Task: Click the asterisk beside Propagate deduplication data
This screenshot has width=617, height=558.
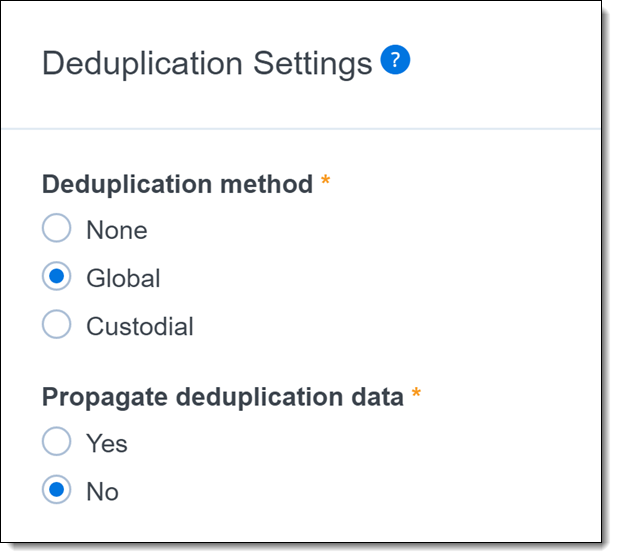Action: [x=416, y=394]
